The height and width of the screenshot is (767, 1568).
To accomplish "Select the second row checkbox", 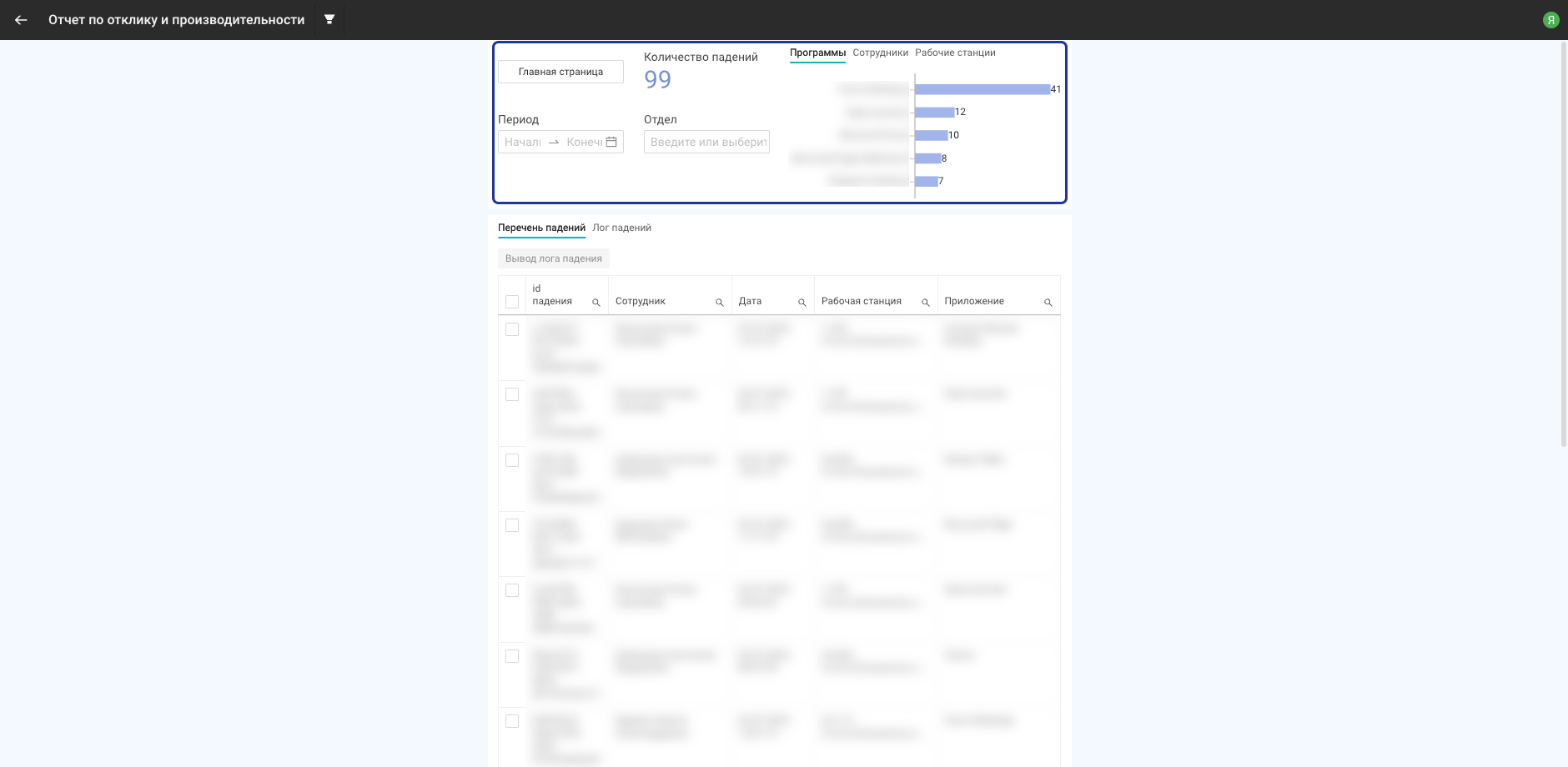I will coord(512,394).
